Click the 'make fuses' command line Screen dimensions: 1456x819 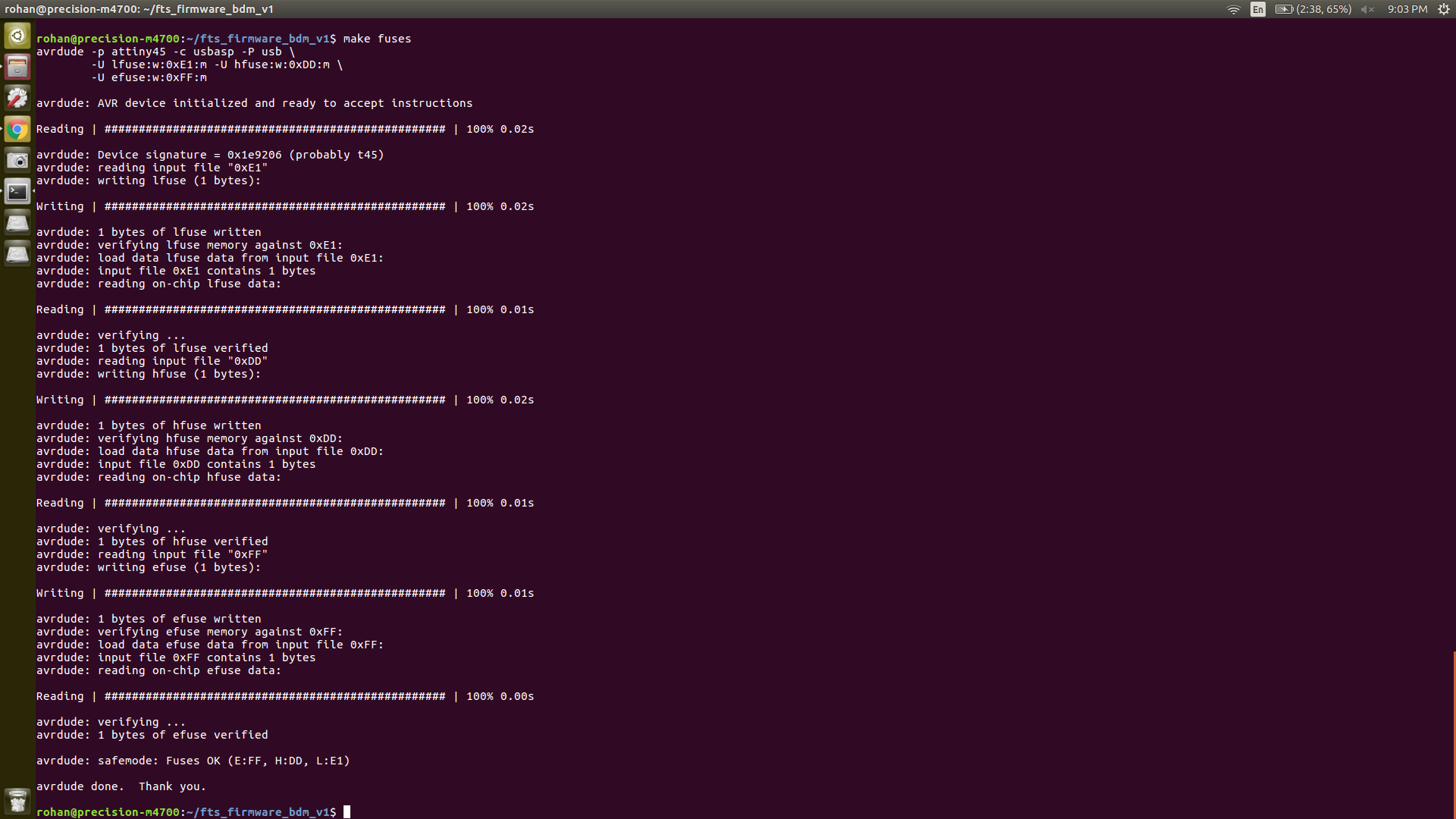[x=224, y=39]
